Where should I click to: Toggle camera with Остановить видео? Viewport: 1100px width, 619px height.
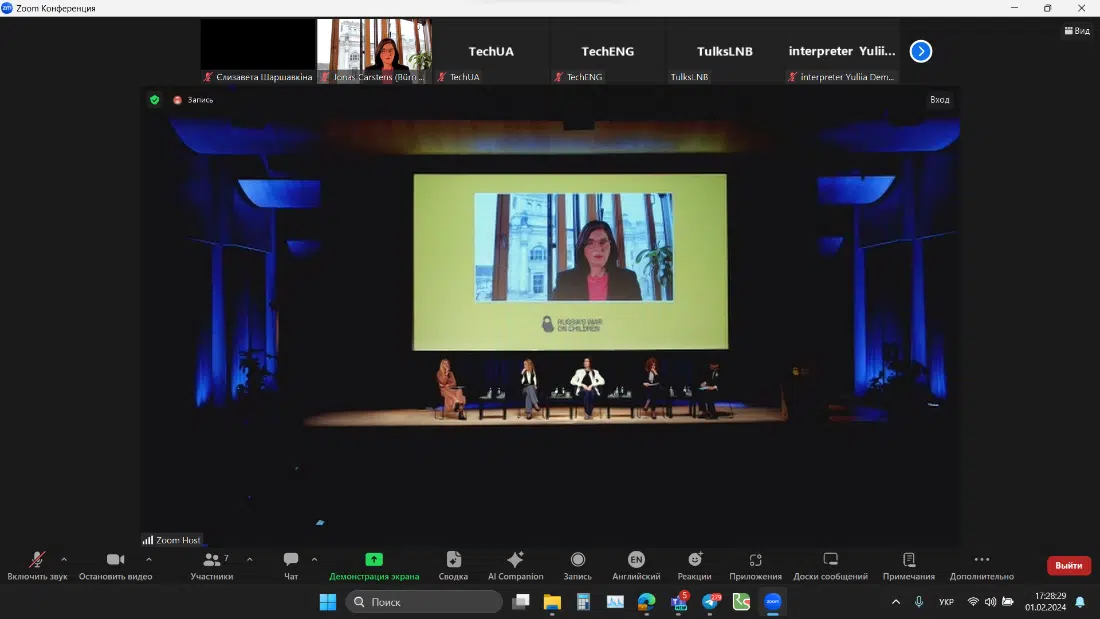pyautogui.click(x=115, y=561)
